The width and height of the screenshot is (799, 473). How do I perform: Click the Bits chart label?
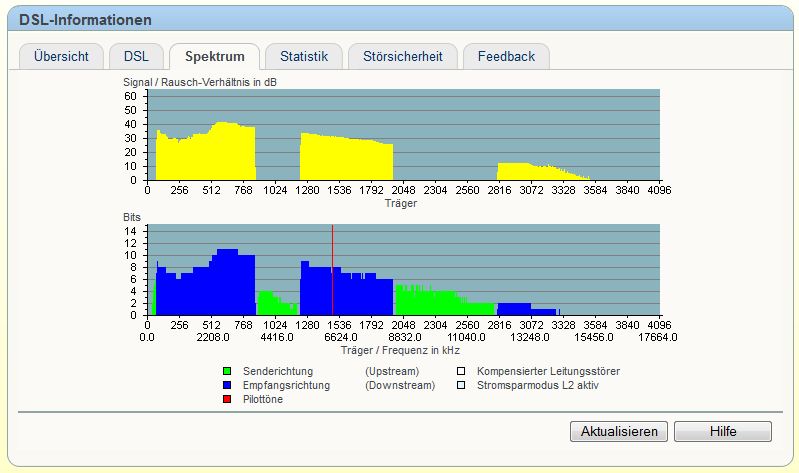131,217
